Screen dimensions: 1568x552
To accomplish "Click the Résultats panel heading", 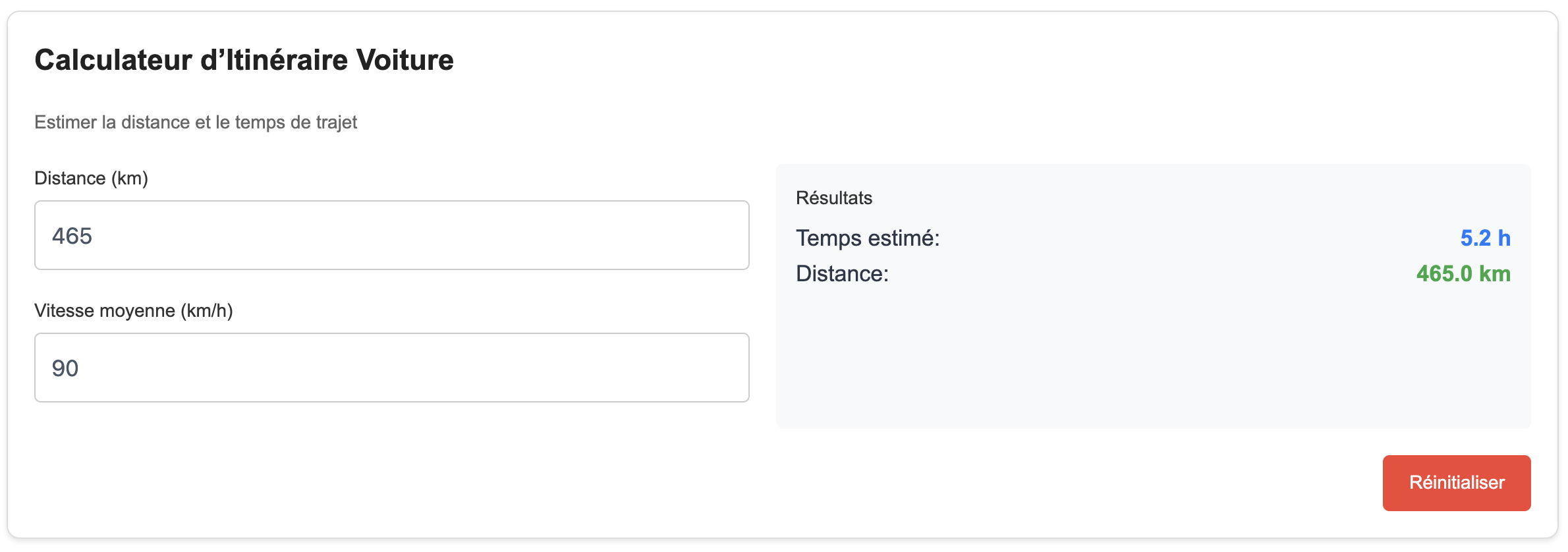I will (833, 198).
